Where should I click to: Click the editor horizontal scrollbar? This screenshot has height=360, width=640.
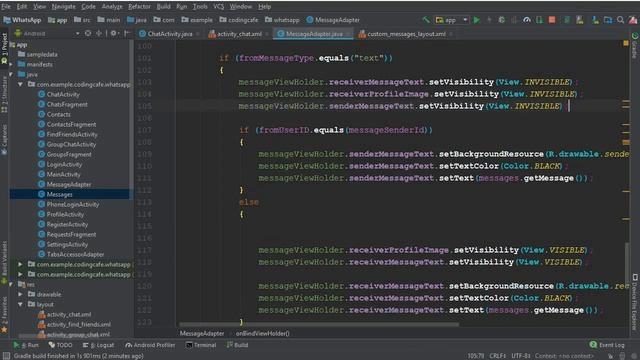click(x=318, y=325)
